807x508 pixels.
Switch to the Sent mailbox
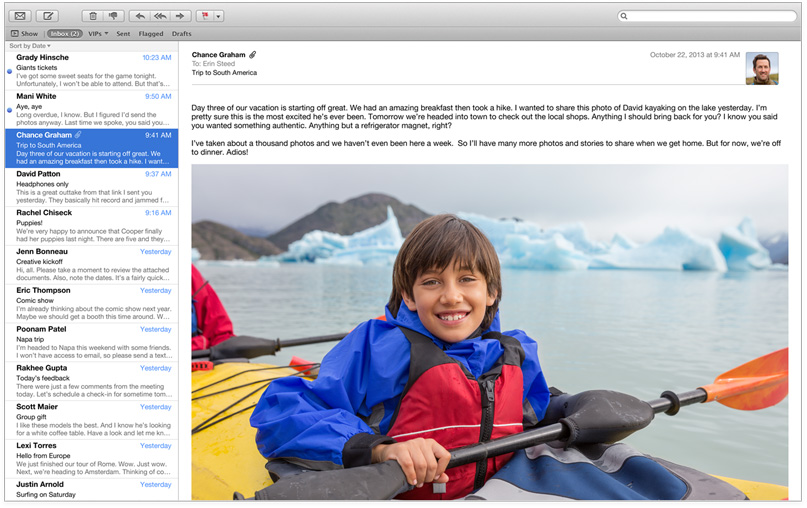pyautogui.click(x=123, y=34)
